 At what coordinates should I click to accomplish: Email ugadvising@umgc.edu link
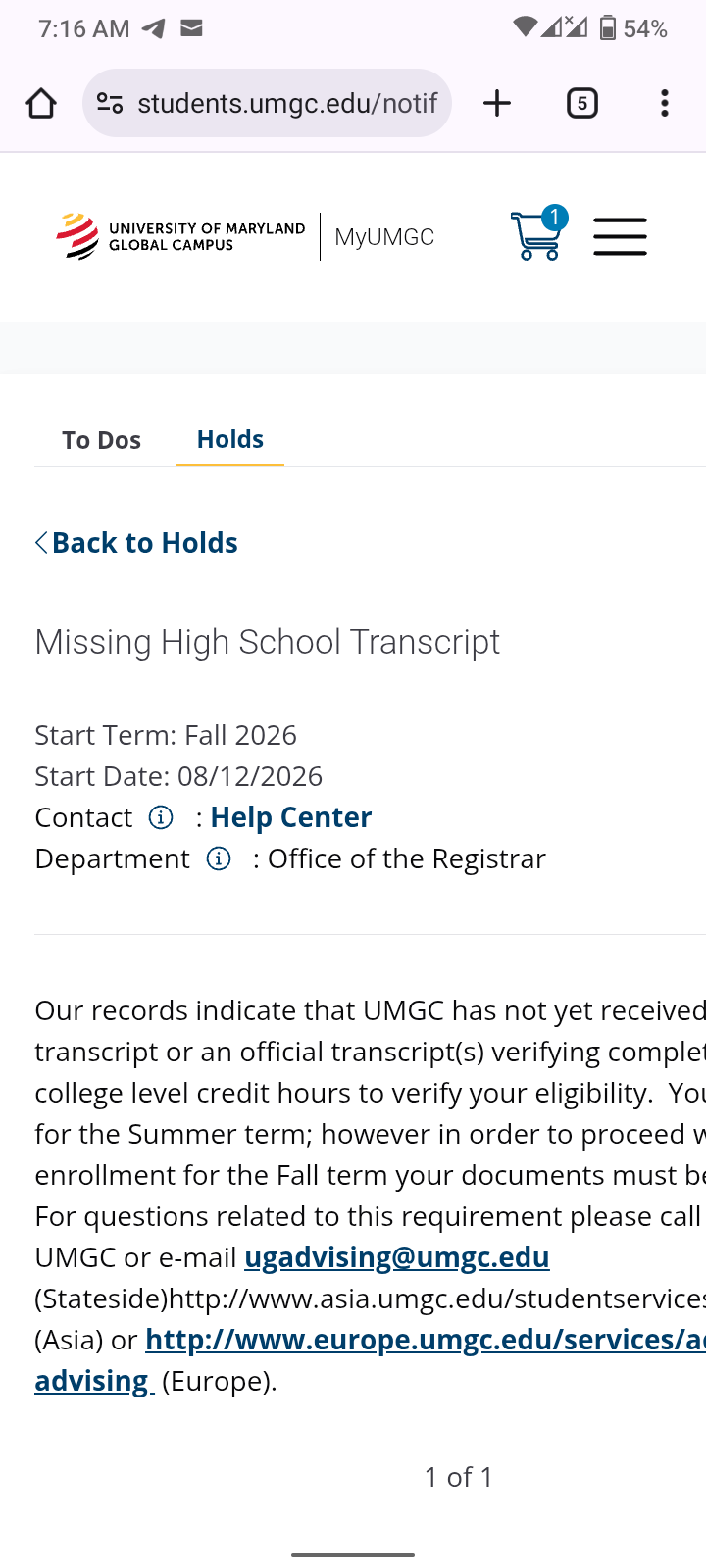click(x=396, y=1257)
